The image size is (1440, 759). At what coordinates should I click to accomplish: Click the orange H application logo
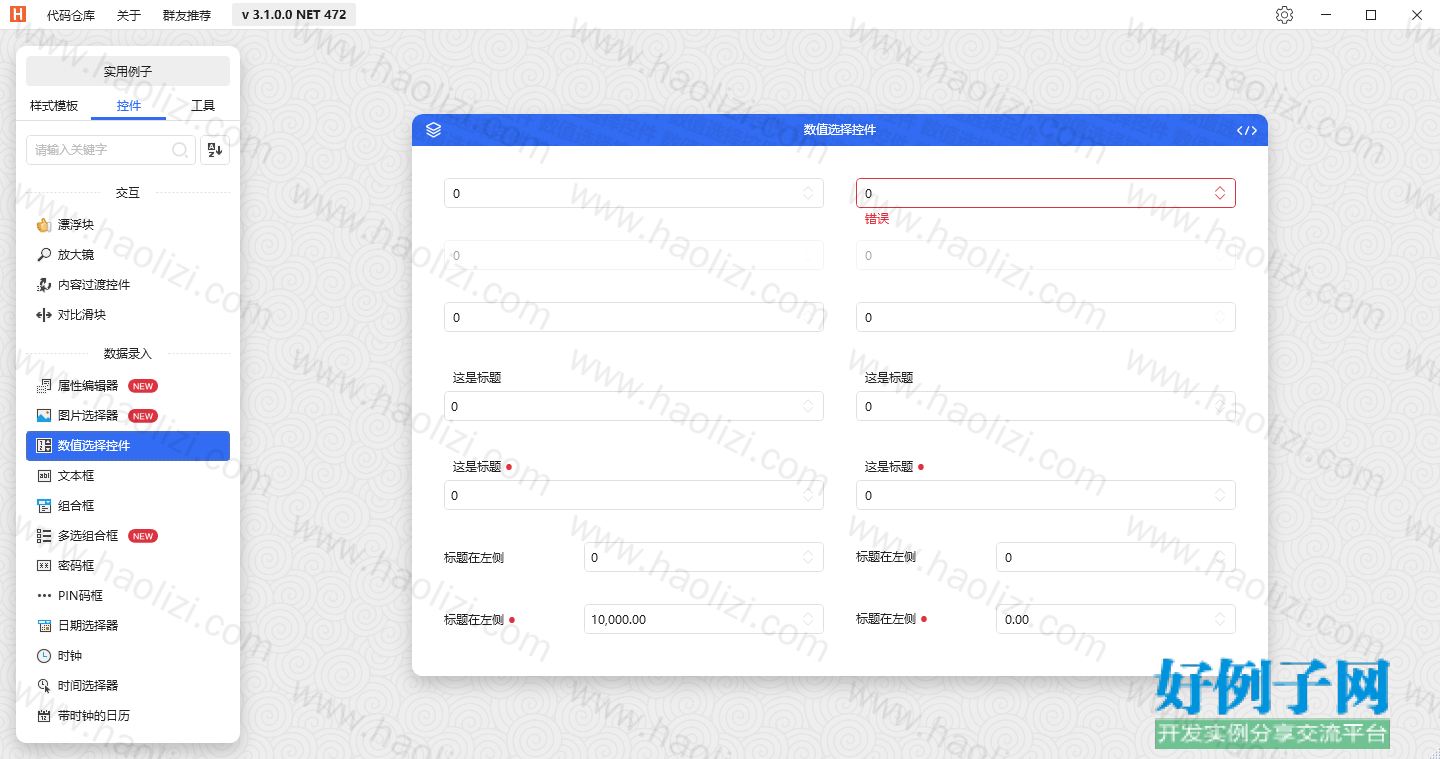18,15
